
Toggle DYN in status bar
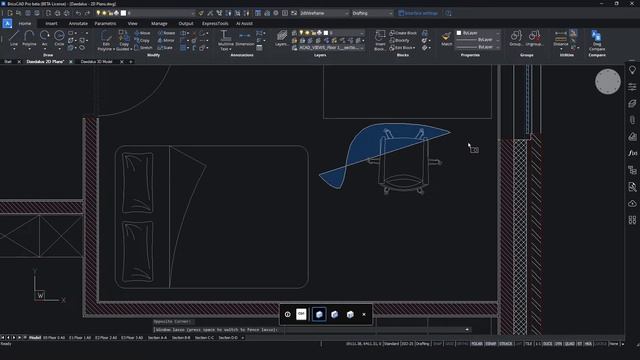[x=558, y=344]
